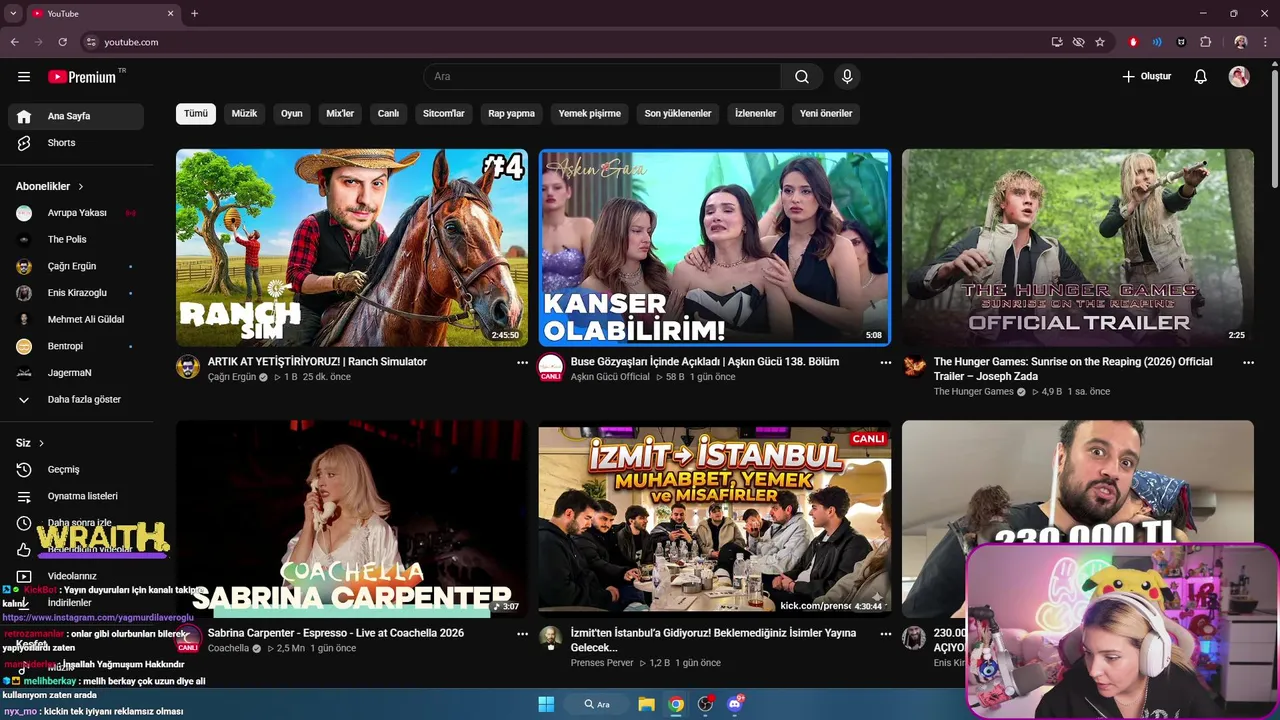
Task: Open Mehmet Ali Güldal subscription
Action: [x=76, y=320]
